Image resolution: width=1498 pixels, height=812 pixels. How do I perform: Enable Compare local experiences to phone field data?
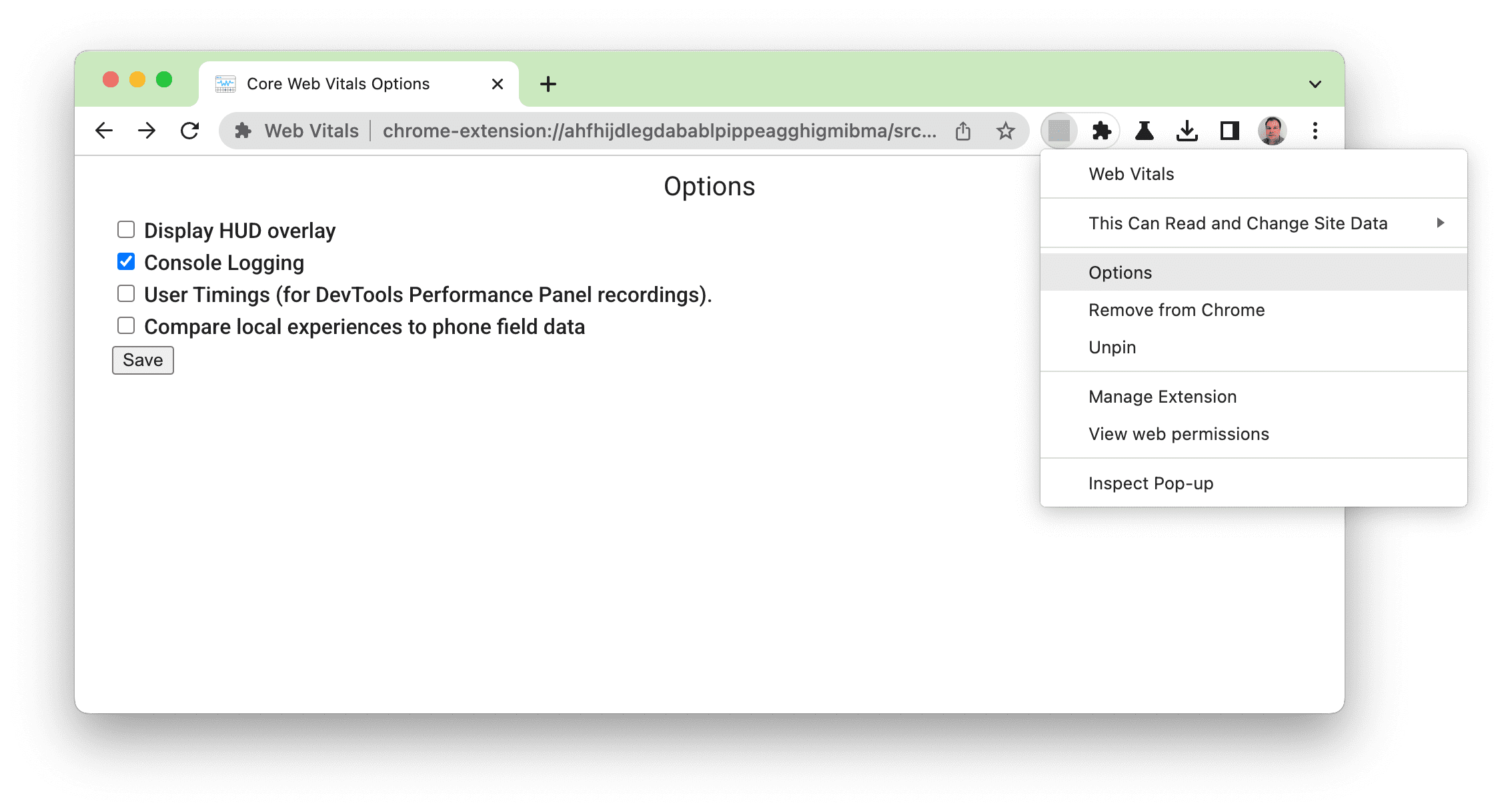coord(126,325)
